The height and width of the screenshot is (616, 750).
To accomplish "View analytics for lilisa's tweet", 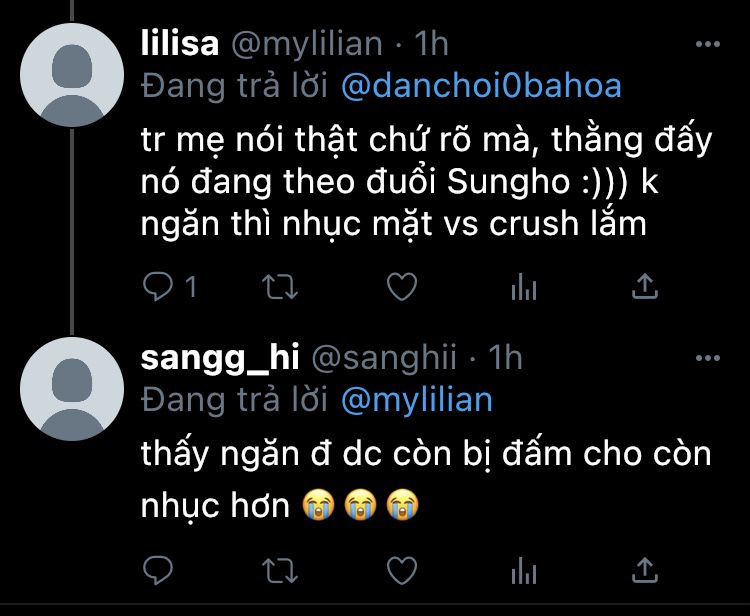I will coord(524,287).
